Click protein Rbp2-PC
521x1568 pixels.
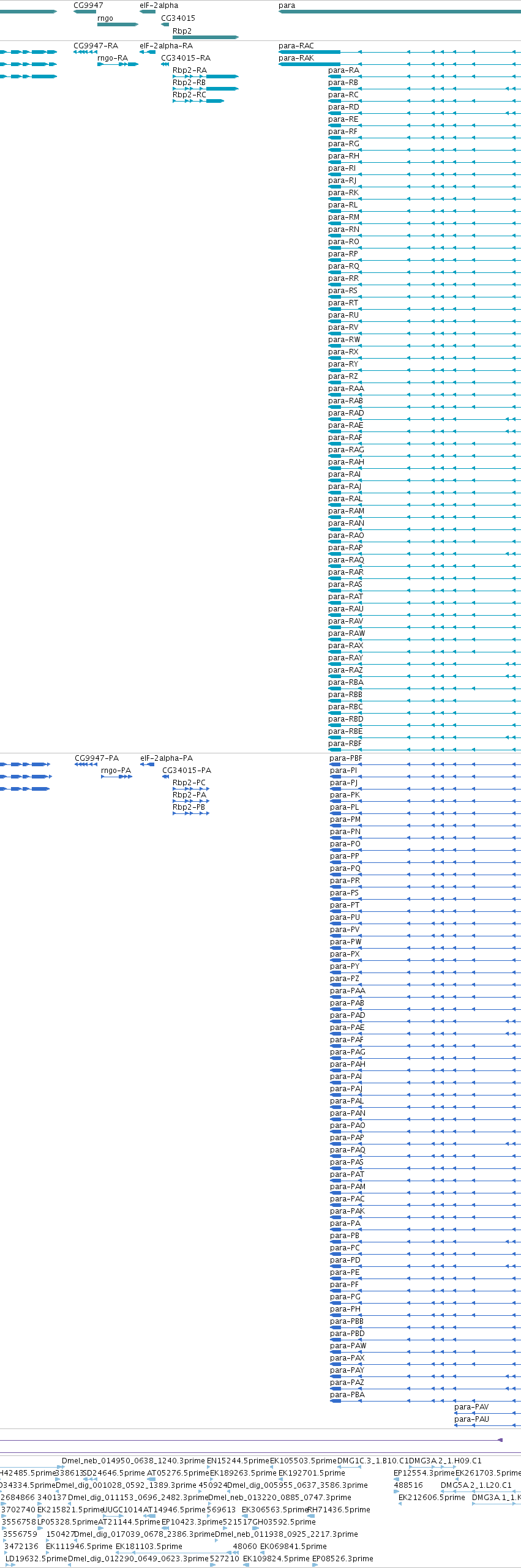pos(189,783)
